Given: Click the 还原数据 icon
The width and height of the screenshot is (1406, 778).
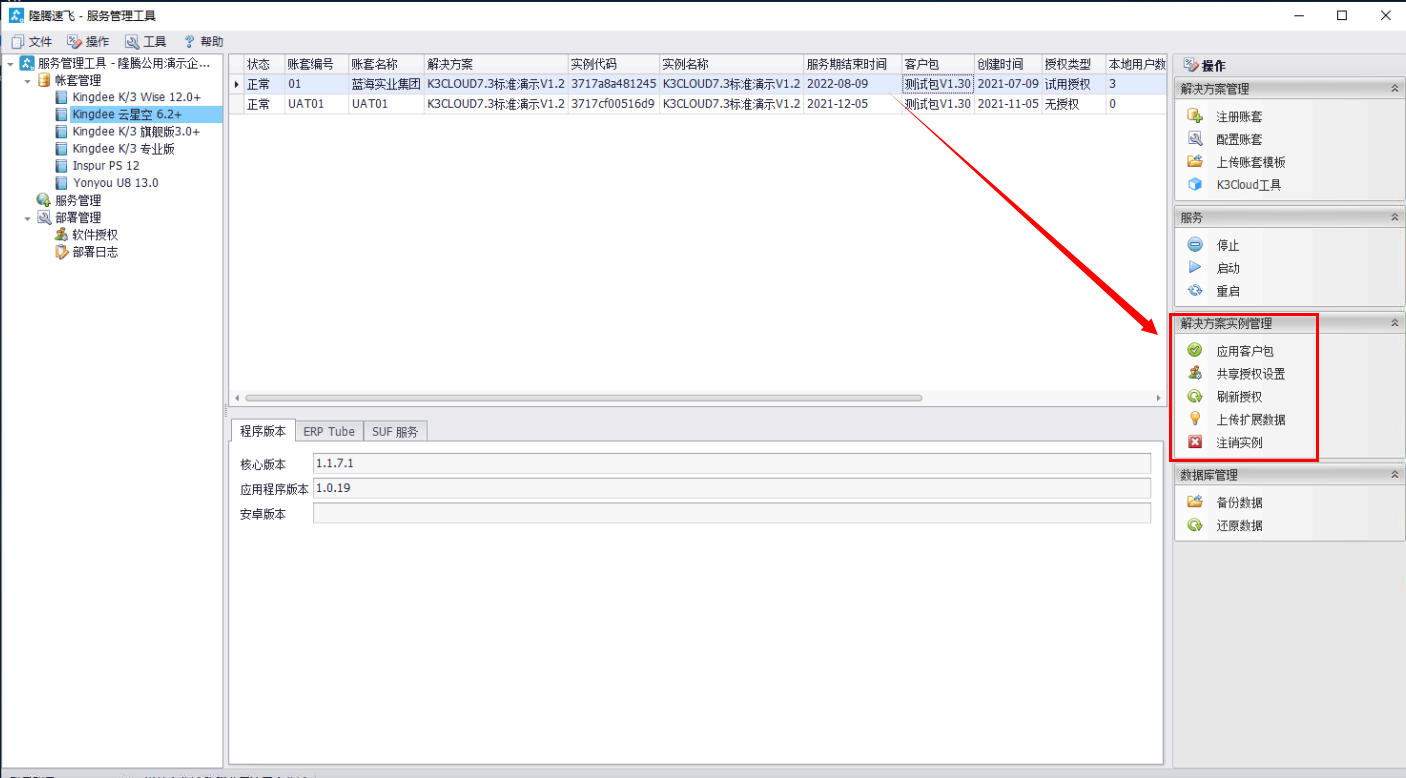Looking at the screenshot, I should pos(1194,525).
